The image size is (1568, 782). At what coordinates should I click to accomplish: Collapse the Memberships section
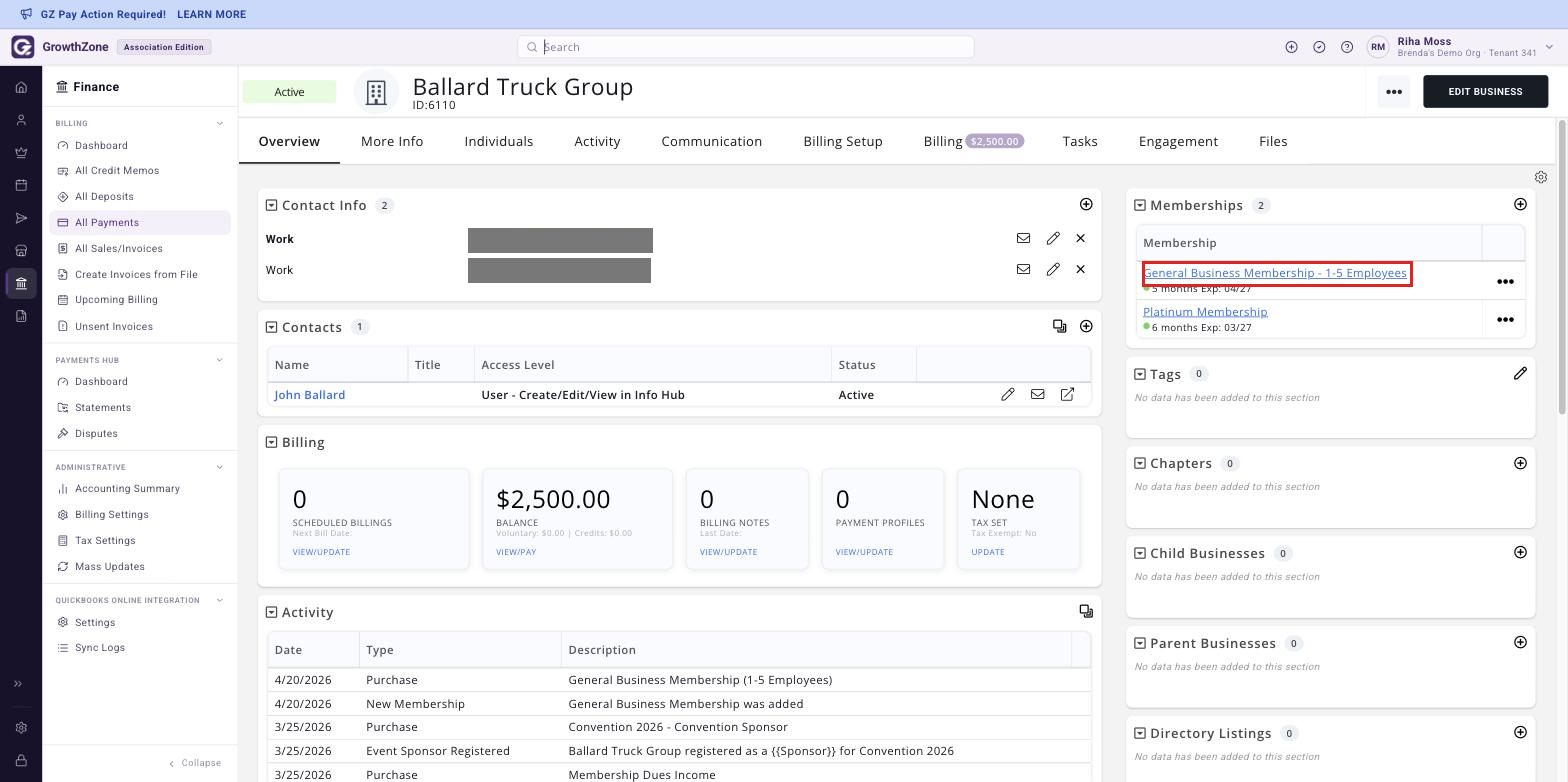click(1139, 205)
